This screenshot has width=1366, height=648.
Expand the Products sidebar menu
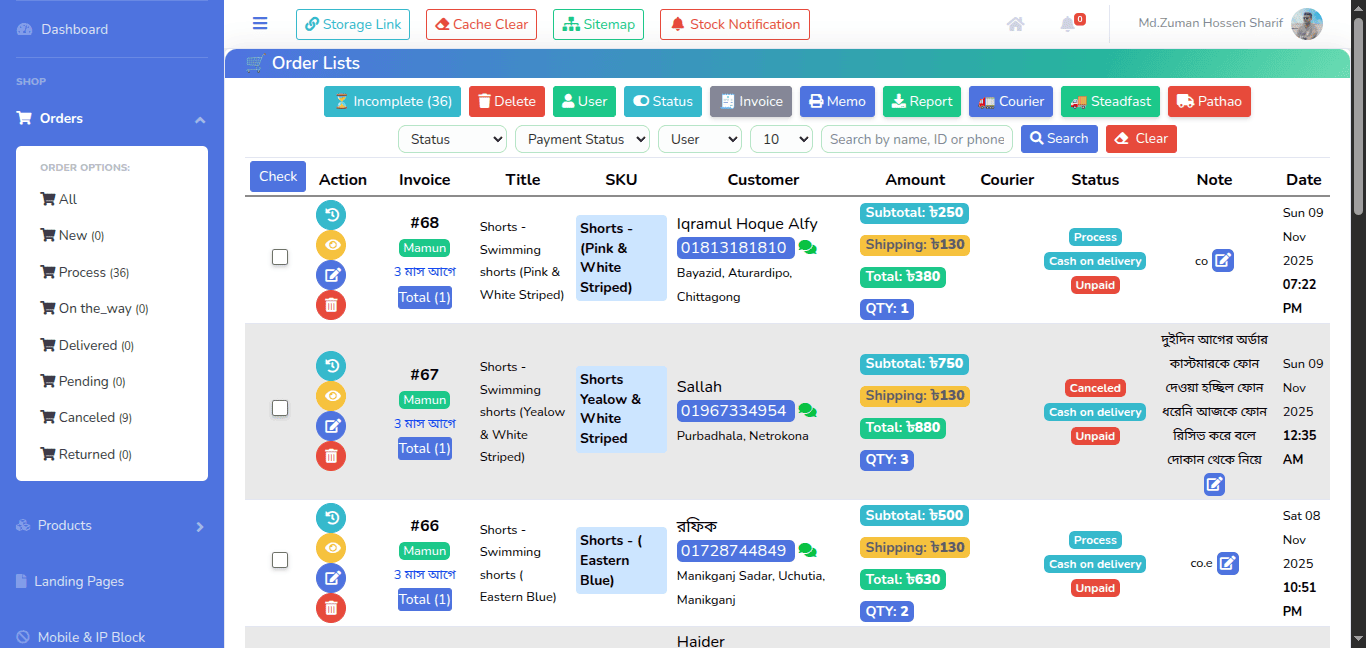tap(111, 526)
